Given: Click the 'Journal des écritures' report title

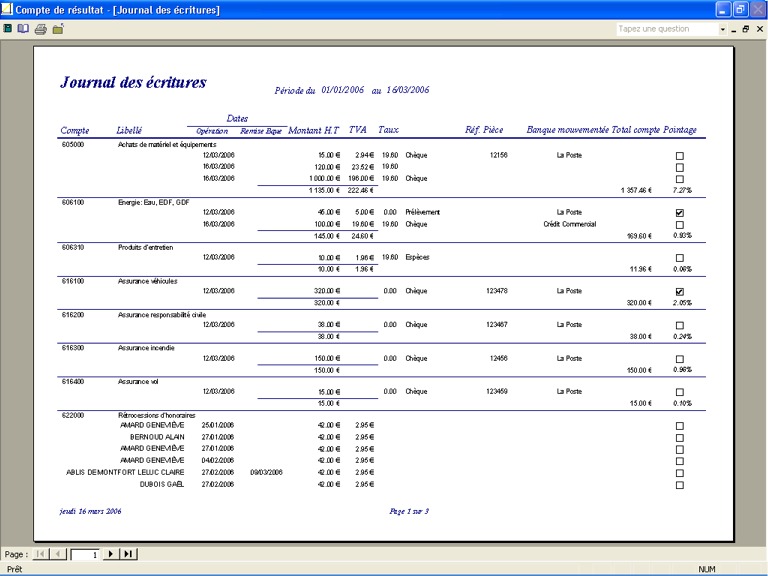Looking at the screenshot, I should click(x=133, y=82).
